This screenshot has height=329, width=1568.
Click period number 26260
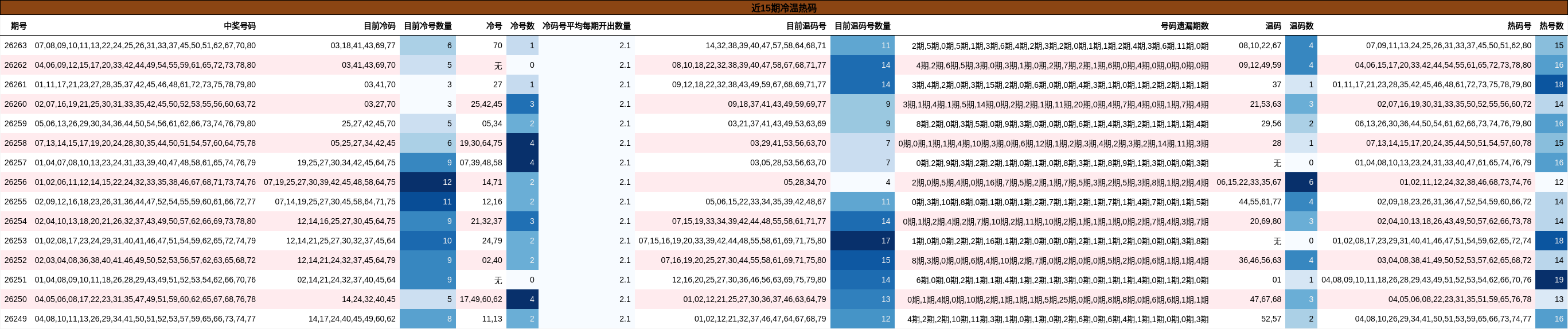coord(15,103)
